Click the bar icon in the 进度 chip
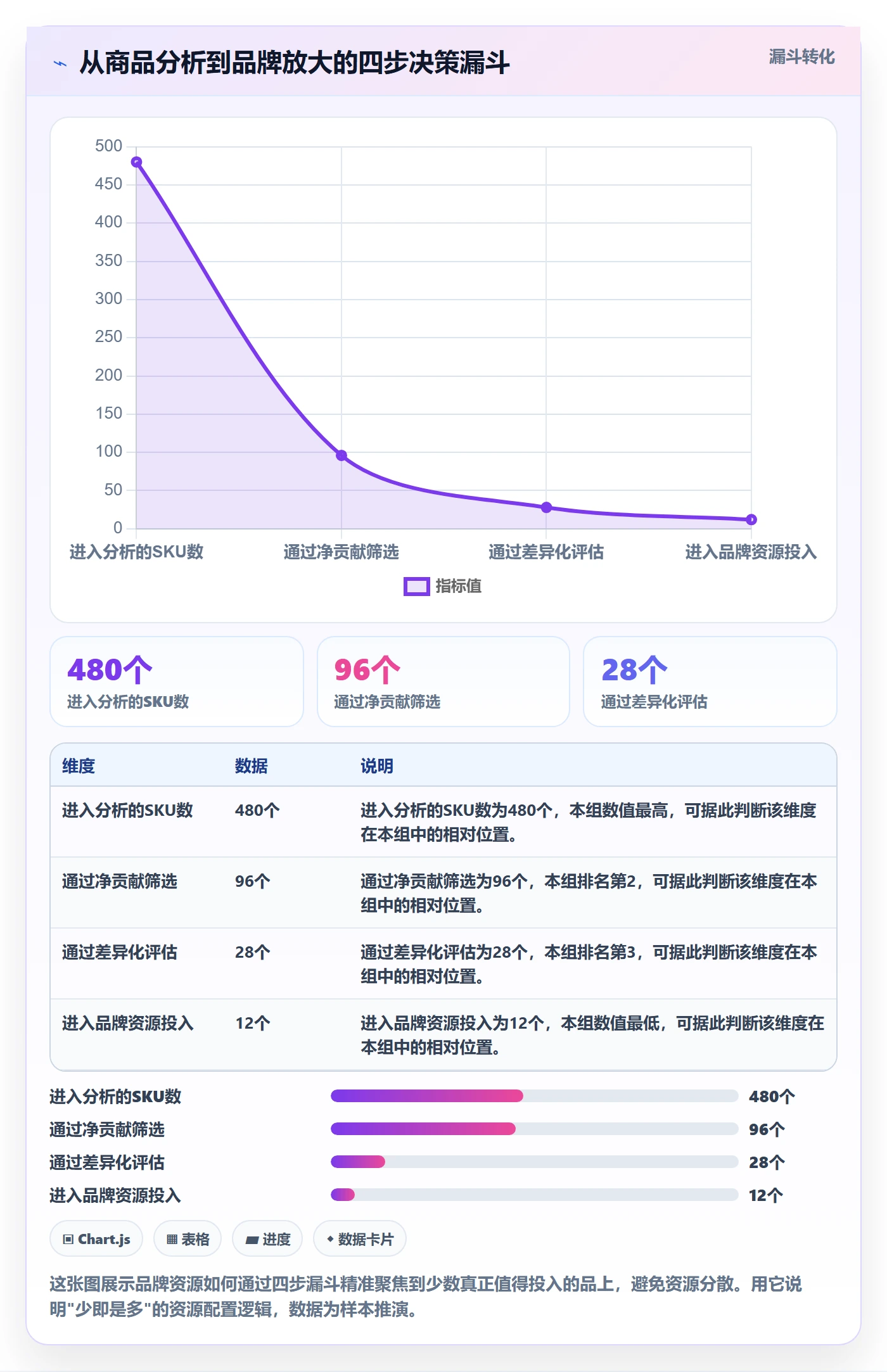Viewport: 887px width, 1372px height. [x=252, y=1240]
